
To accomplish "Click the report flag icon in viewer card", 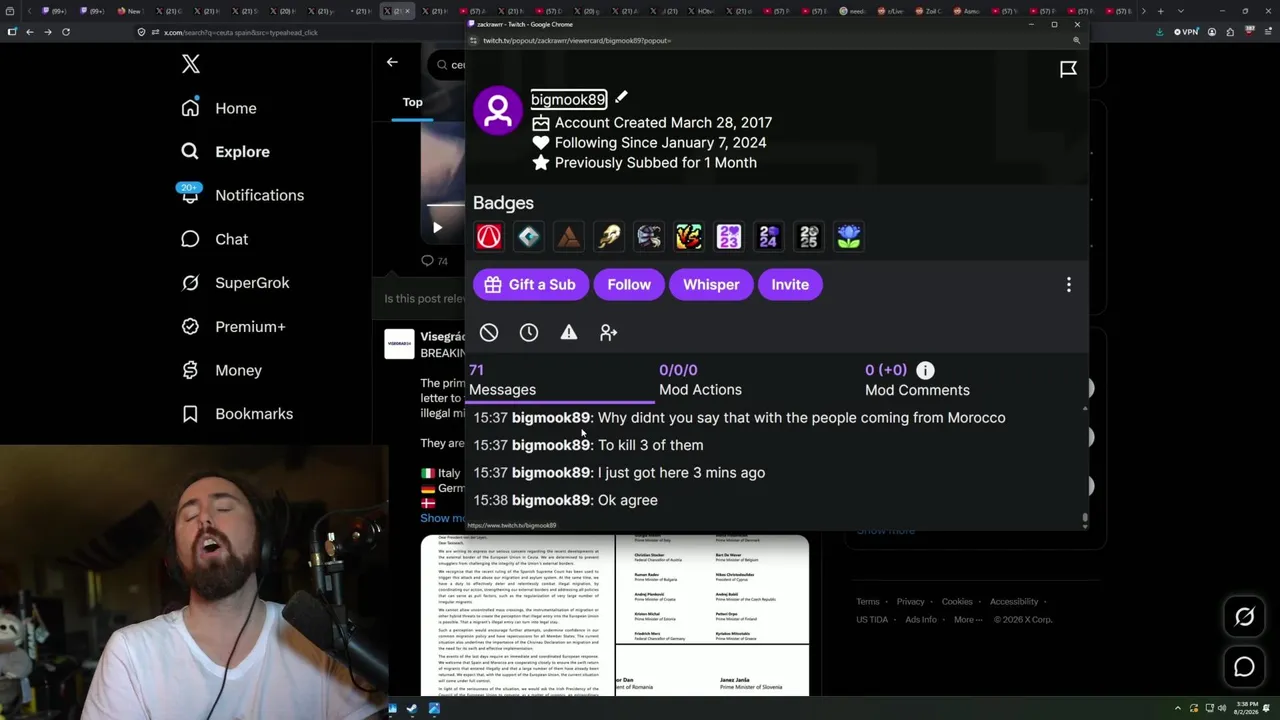I will click(1068, 69).
